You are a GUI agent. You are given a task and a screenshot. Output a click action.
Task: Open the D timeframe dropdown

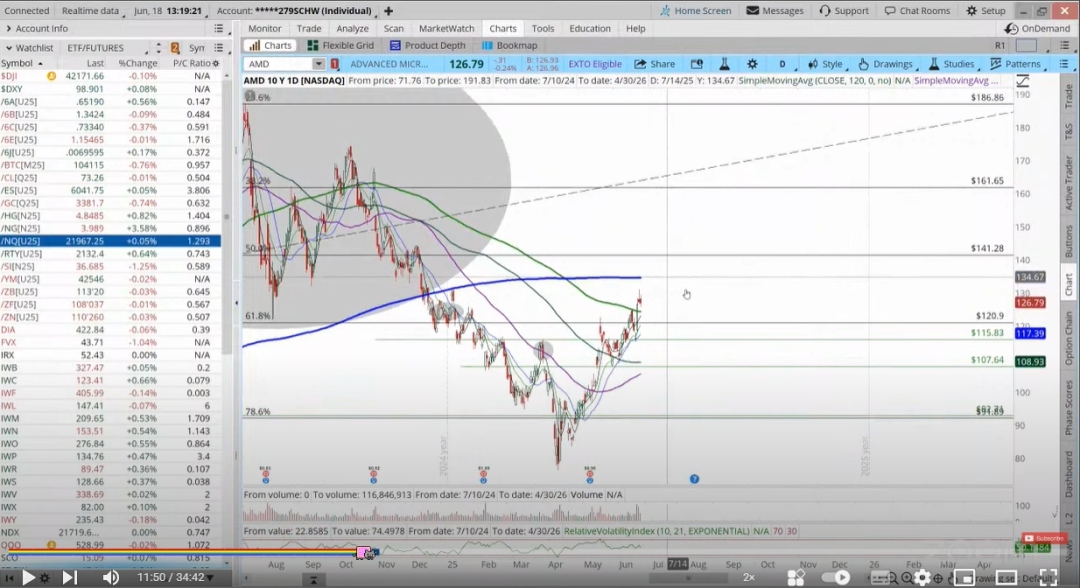click(x=783, y=64)
